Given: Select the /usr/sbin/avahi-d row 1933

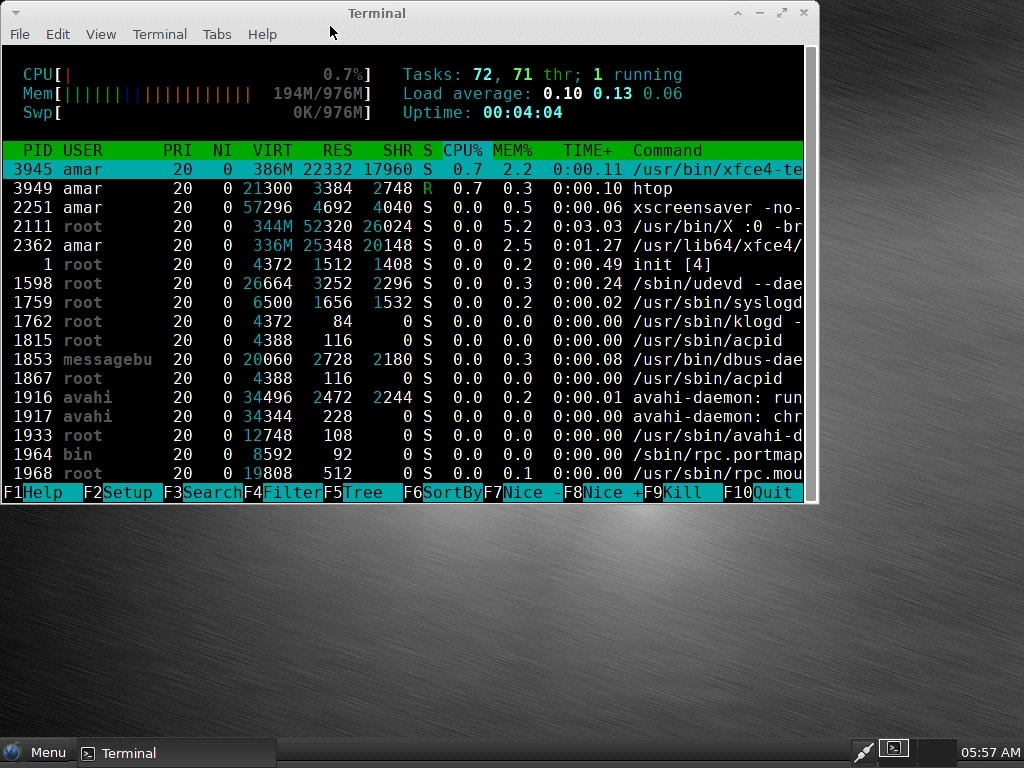Looking at the screenshot, I should (403, 435).
